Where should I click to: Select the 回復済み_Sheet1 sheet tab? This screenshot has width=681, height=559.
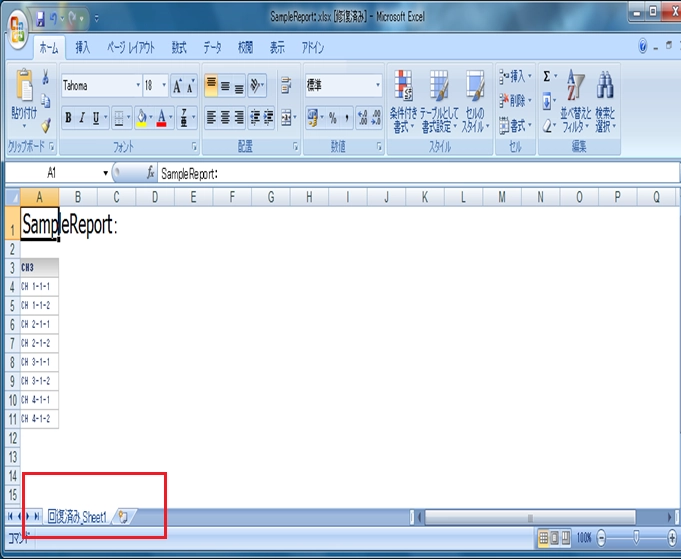tap(77, 517)
